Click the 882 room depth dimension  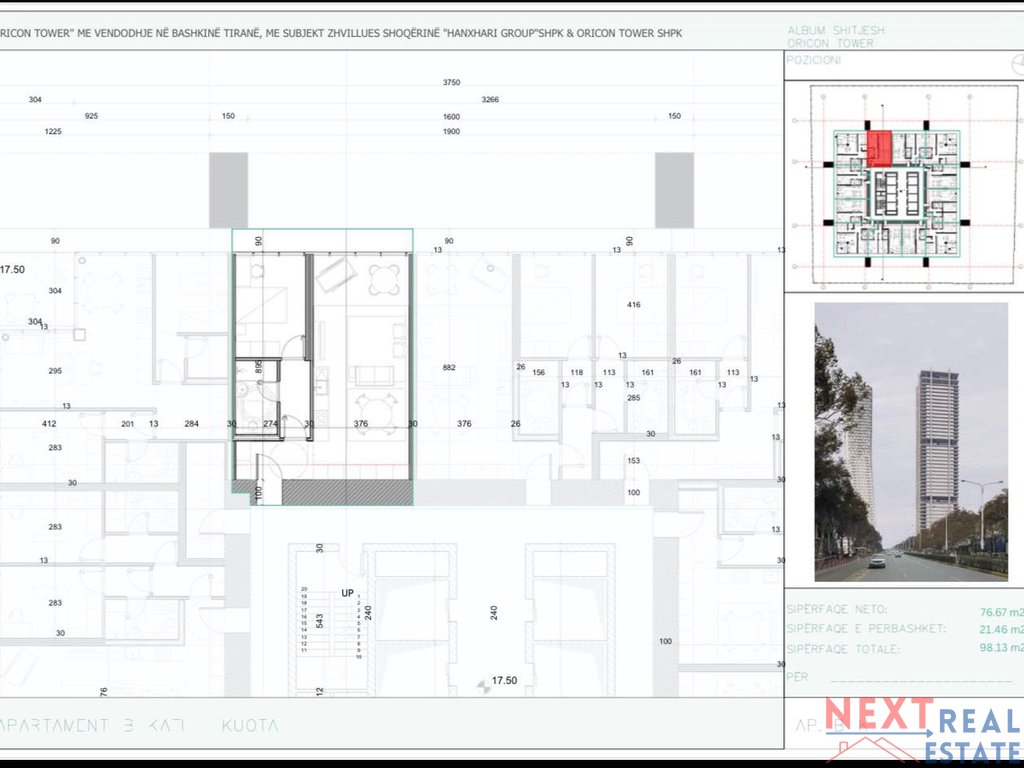point(449,368)
